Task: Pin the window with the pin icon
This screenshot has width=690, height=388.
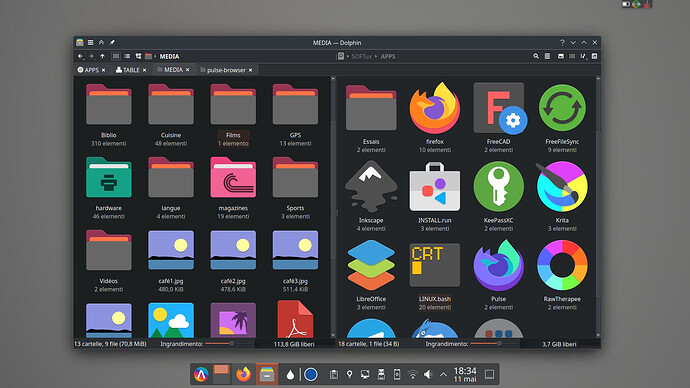Action: tap(112, 43)
